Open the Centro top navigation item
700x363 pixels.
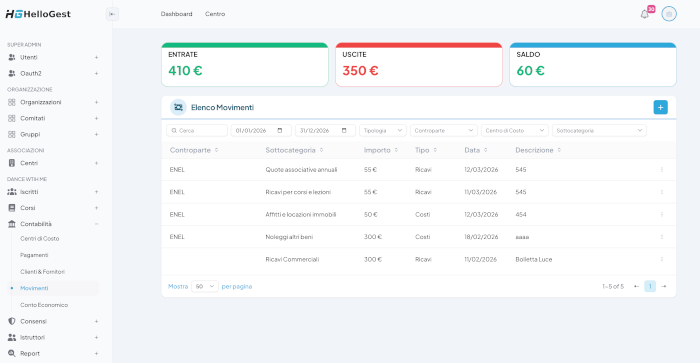[215, 14]
